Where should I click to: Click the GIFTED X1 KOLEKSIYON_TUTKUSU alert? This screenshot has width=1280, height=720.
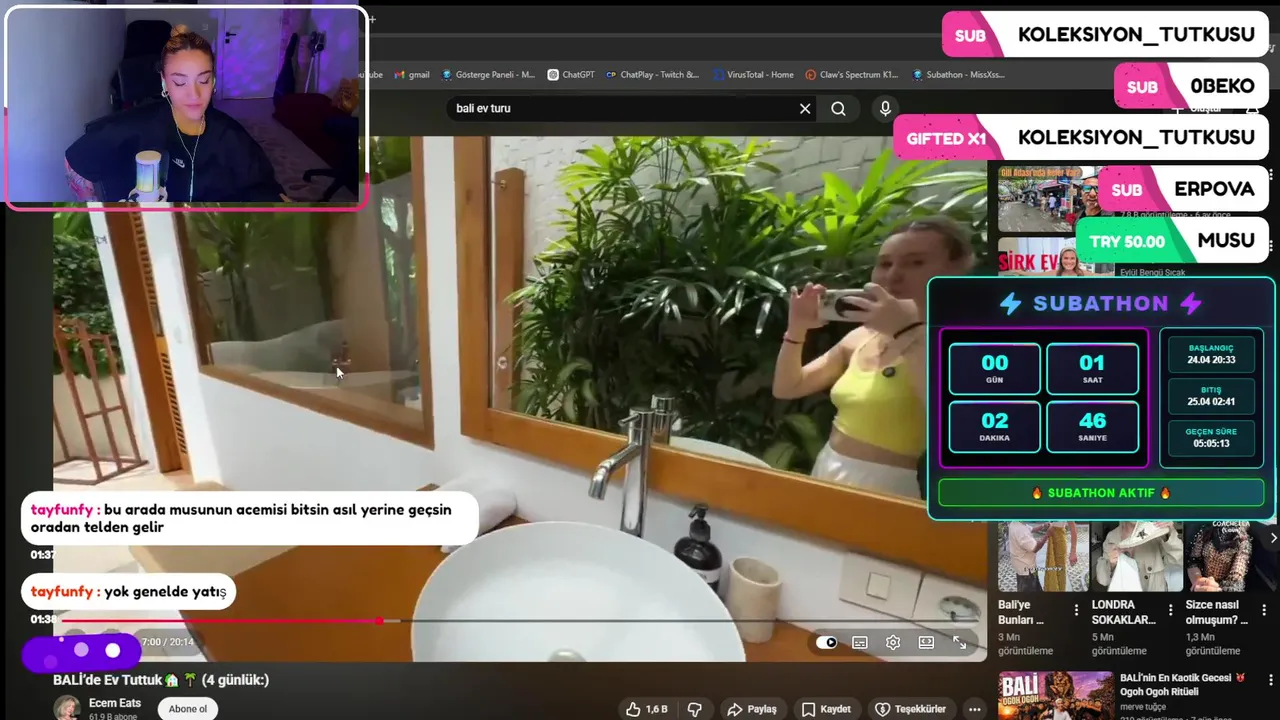click(x=1081, y=138)
